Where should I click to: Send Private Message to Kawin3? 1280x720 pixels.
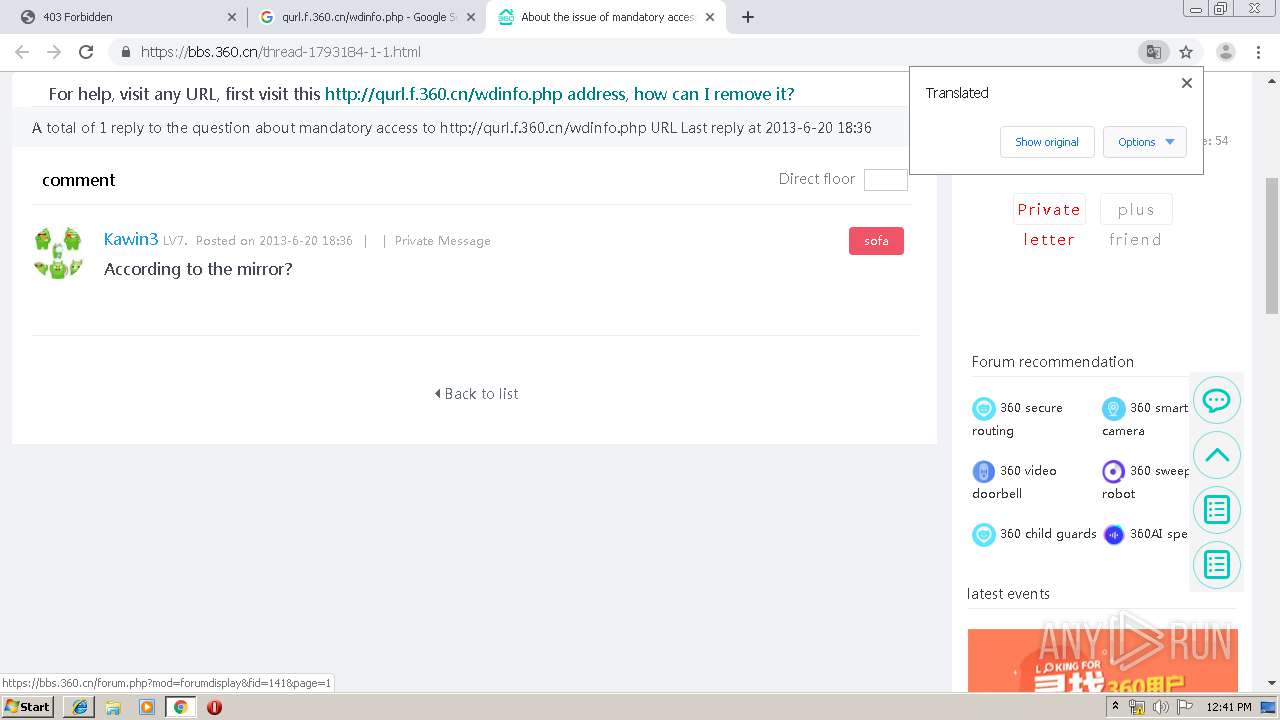click(442, 241)
